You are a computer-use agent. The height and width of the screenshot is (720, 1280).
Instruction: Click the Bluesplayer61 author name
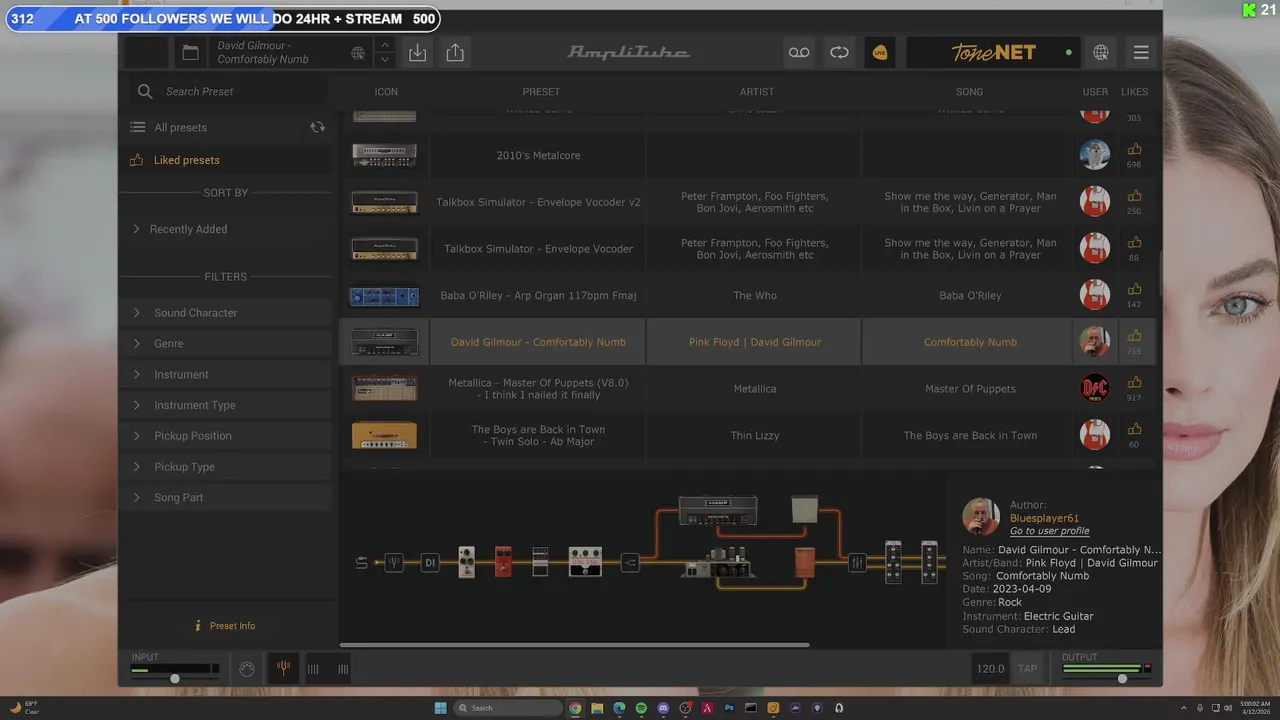coord(1044,518)
